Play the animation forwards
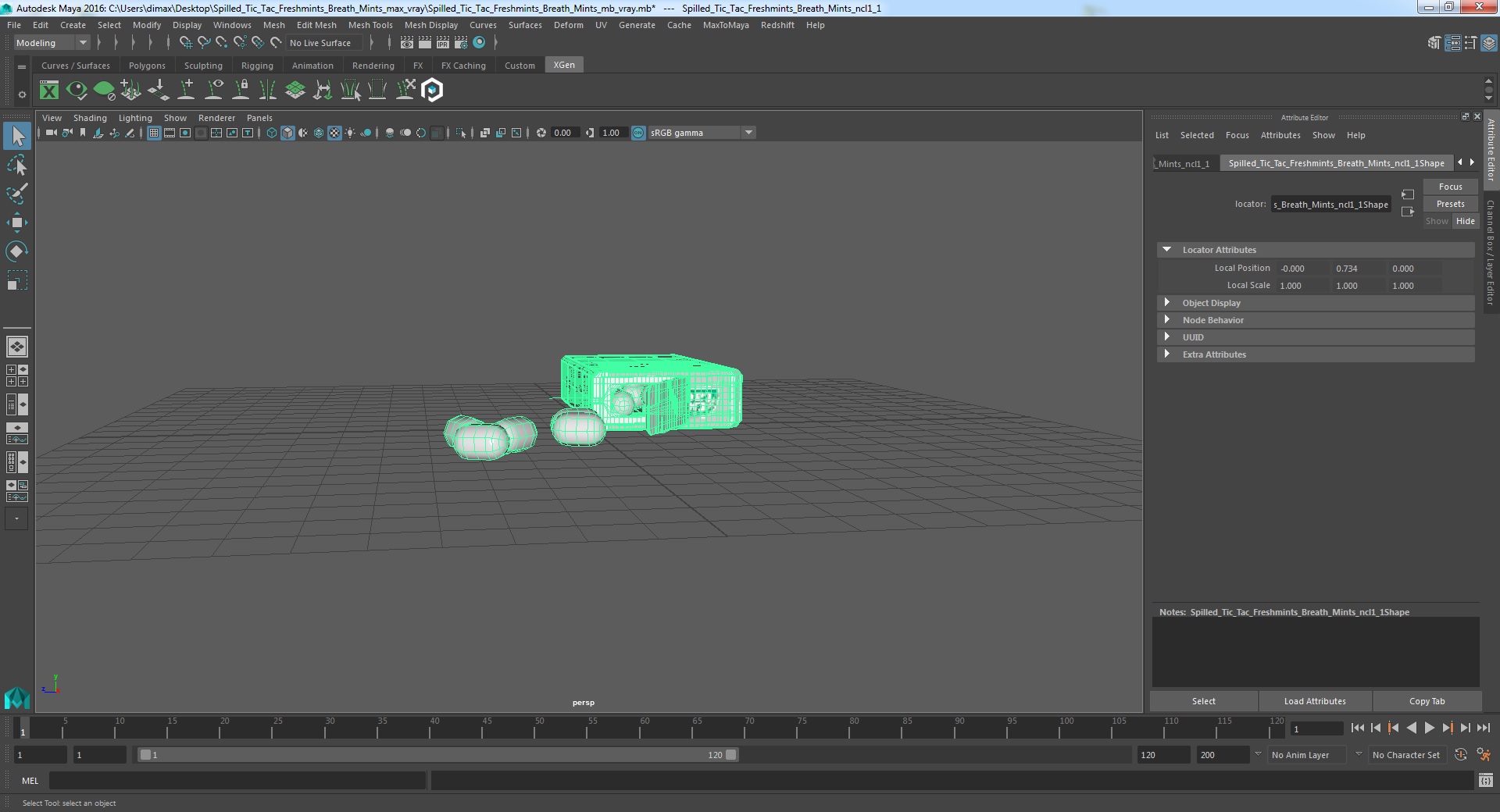The height and width of the screenshot is (812, 1500). [x=1429, y=728]
